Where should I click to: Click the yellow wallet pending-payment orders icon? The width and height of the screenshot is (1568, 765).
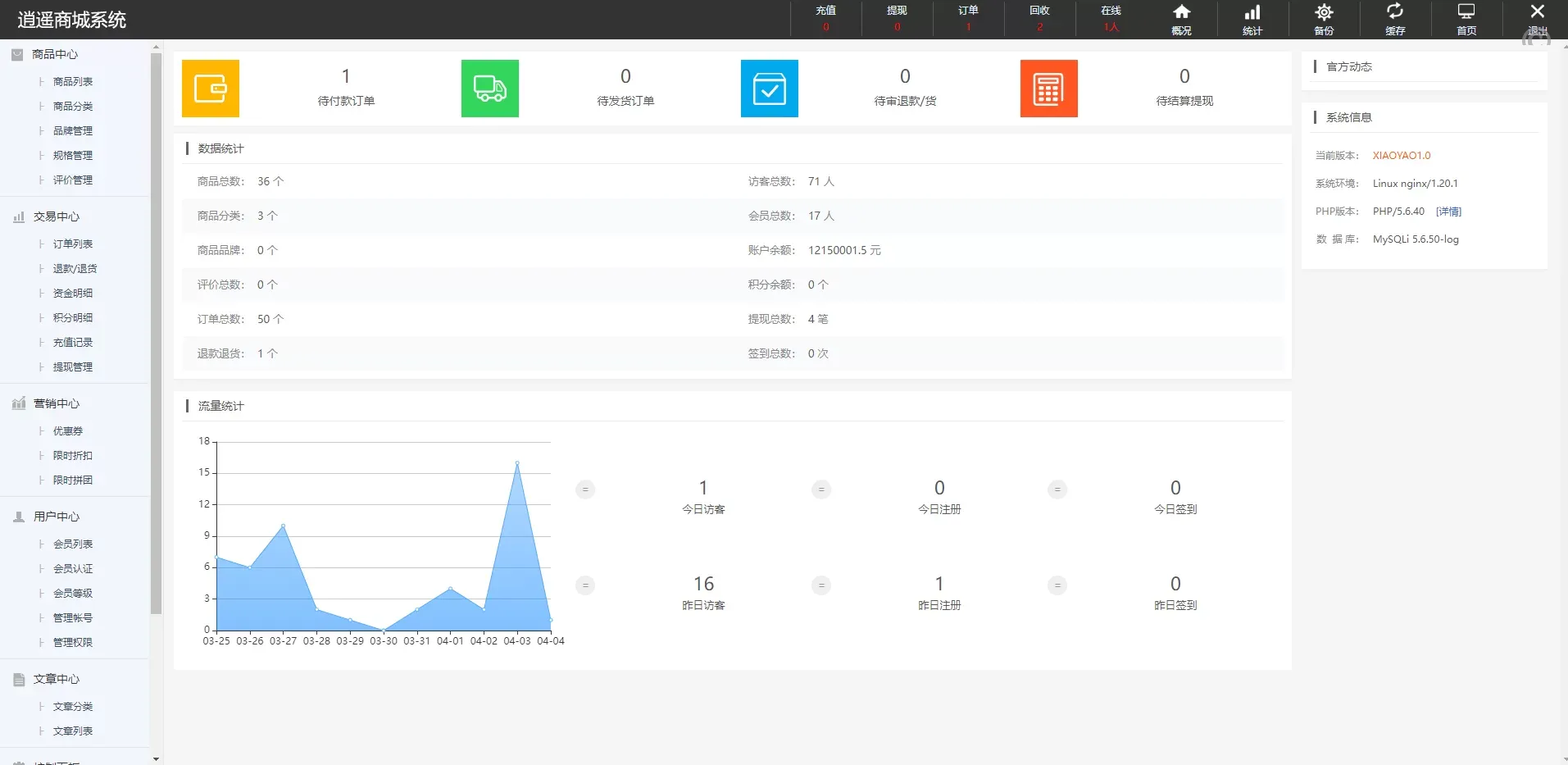pos(211,89)
